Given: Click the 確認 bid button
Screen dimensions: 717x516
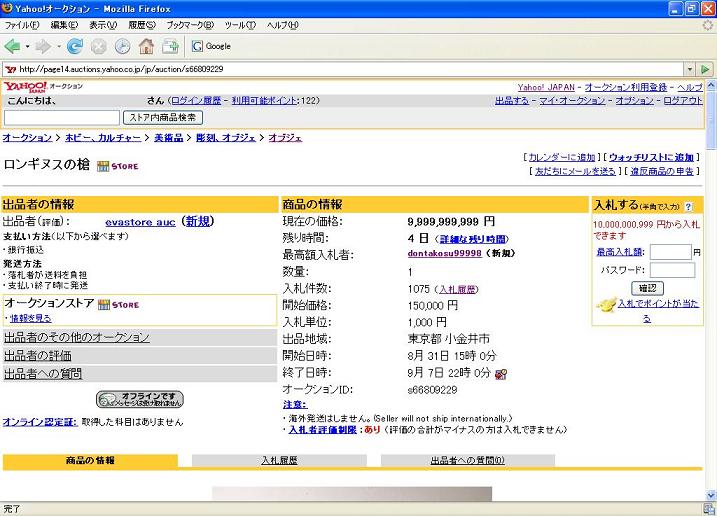Looking at the screenshot, I should tap(647, 288).
